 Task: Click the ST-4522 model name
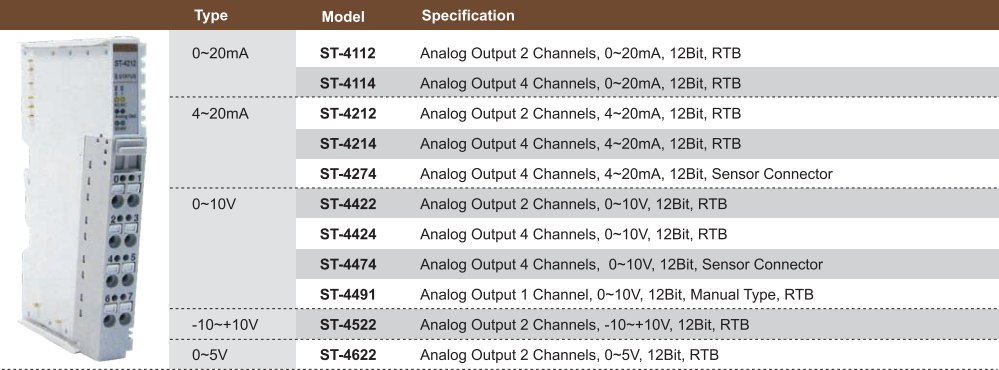click(x=348, y=325)
